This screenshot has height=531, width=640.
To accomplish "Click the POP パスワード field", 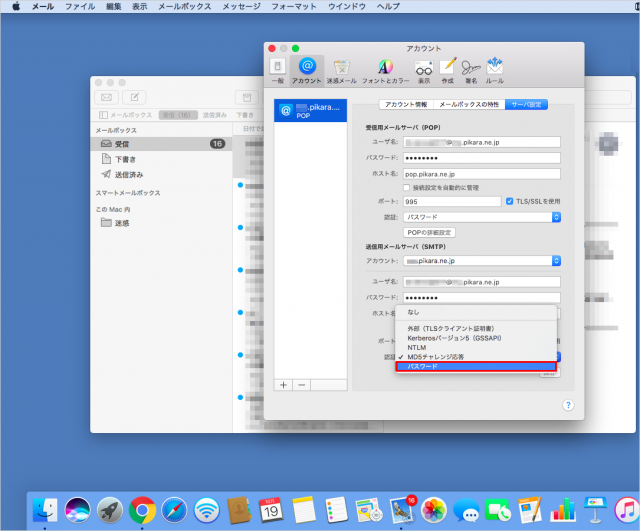I will (482, 158).
